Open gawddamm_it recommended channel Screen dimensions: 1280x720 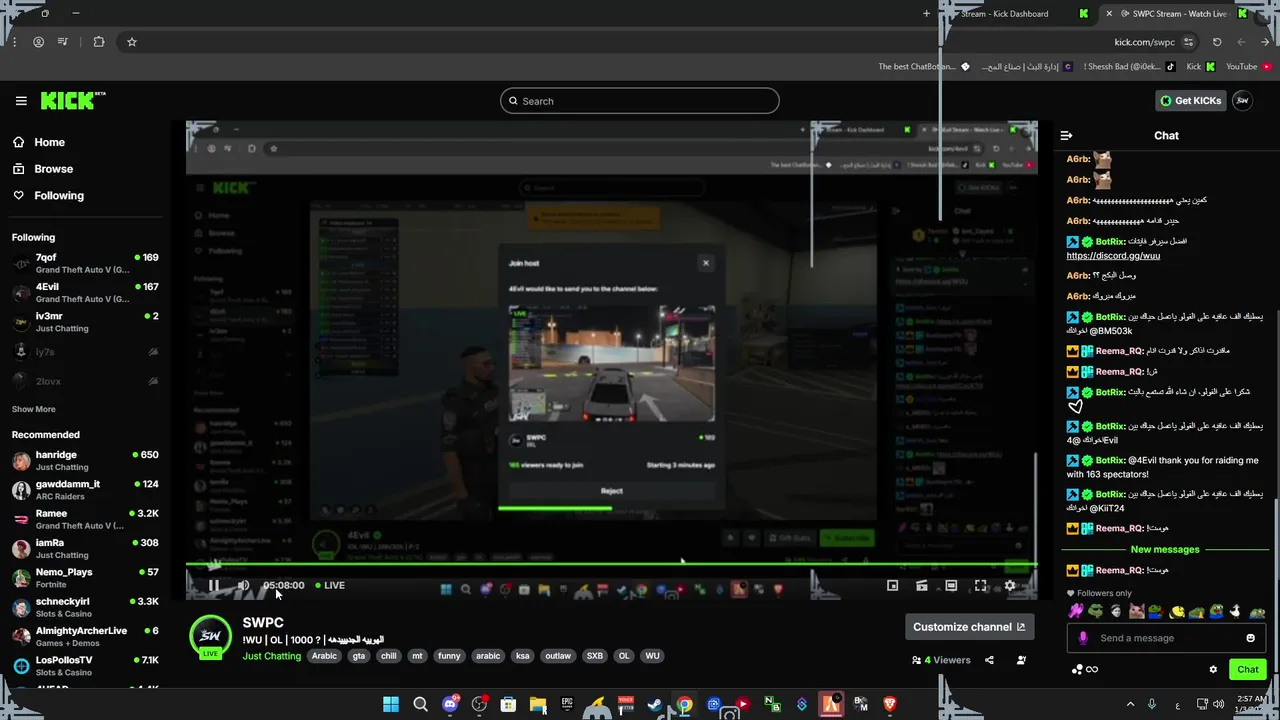(85, 490)
